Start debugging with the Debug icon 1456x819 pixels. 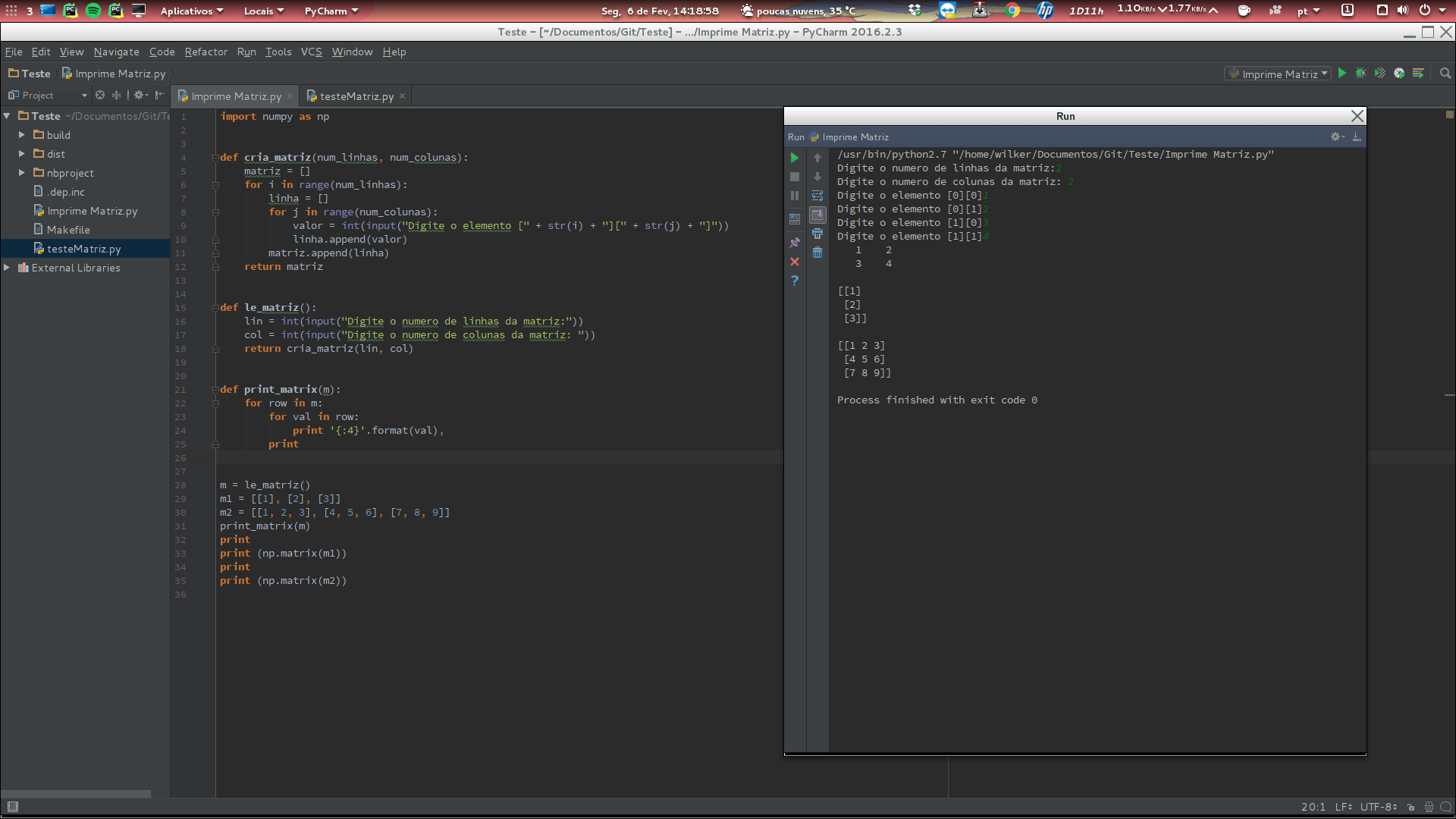click(1360, 73)
